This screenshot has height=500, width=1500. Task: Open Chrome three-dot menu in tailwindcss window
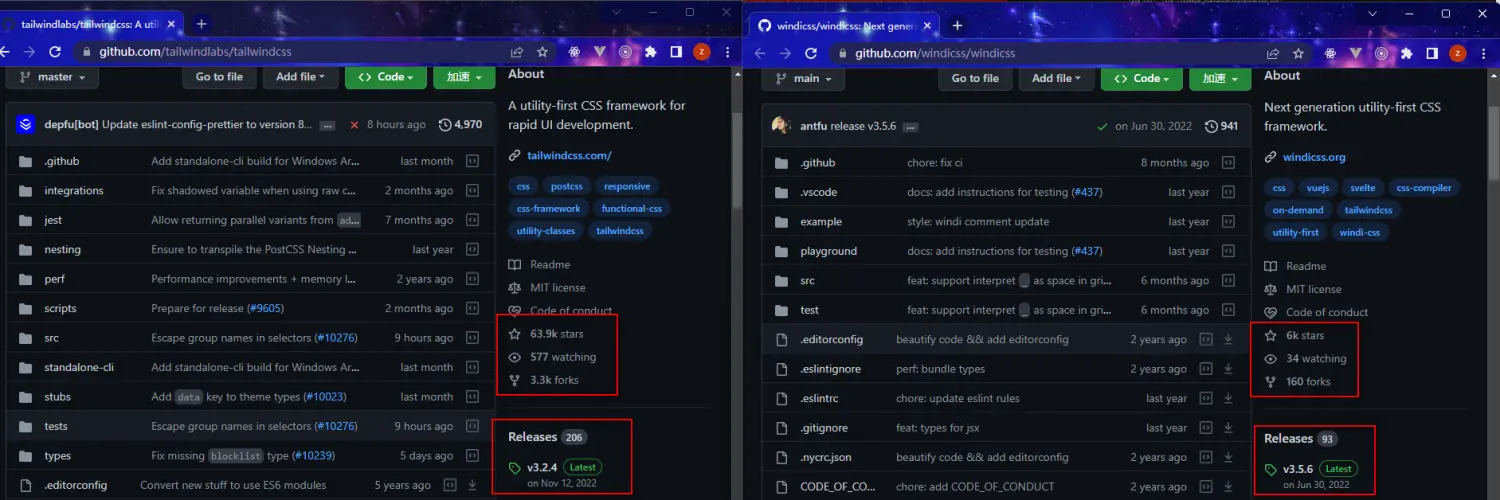(x=725, y=52)
